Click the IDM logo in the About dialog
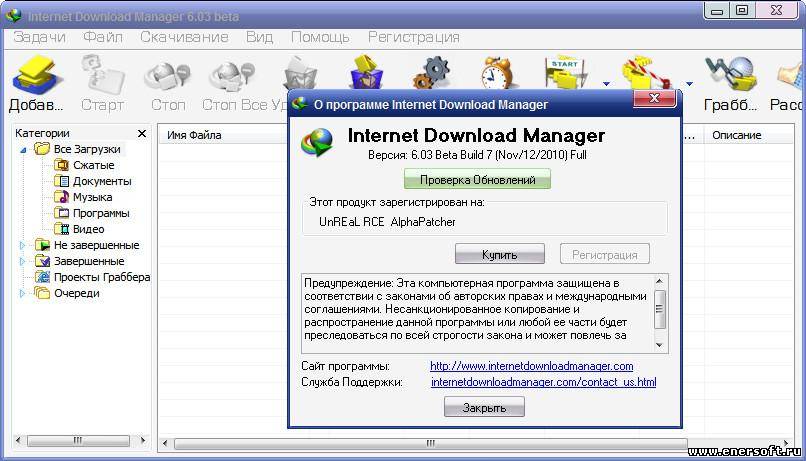The width and height of the screenshot is (806, 461). 317,142
